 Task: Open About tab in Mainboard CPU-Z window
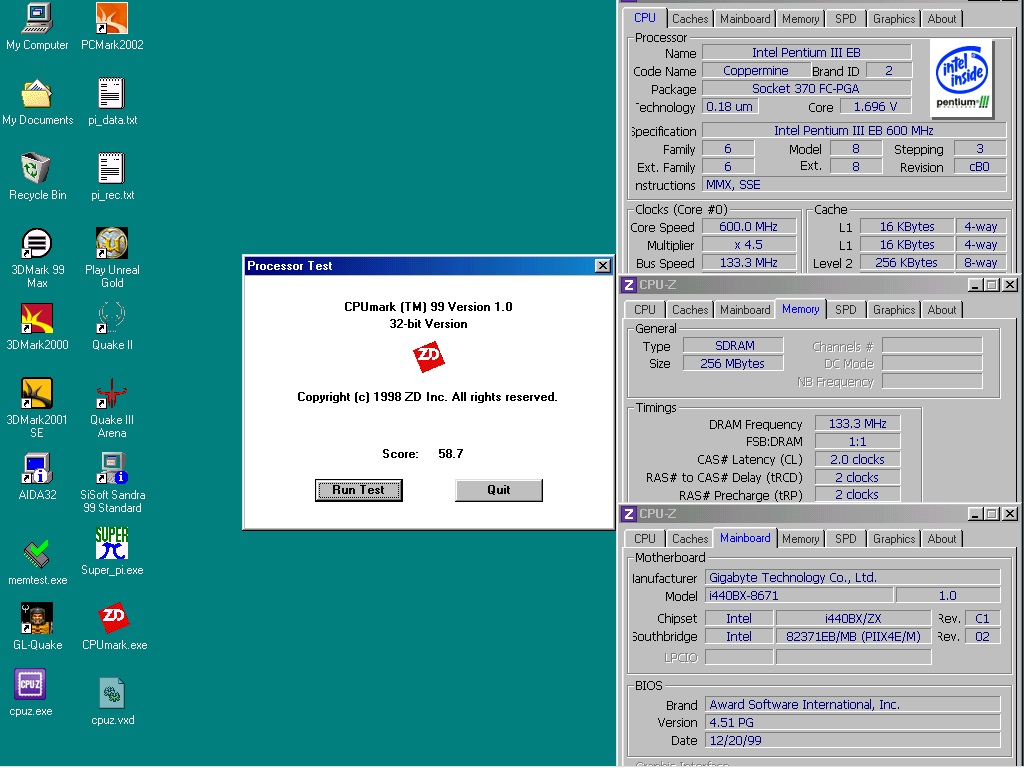[x=942, y=539]
